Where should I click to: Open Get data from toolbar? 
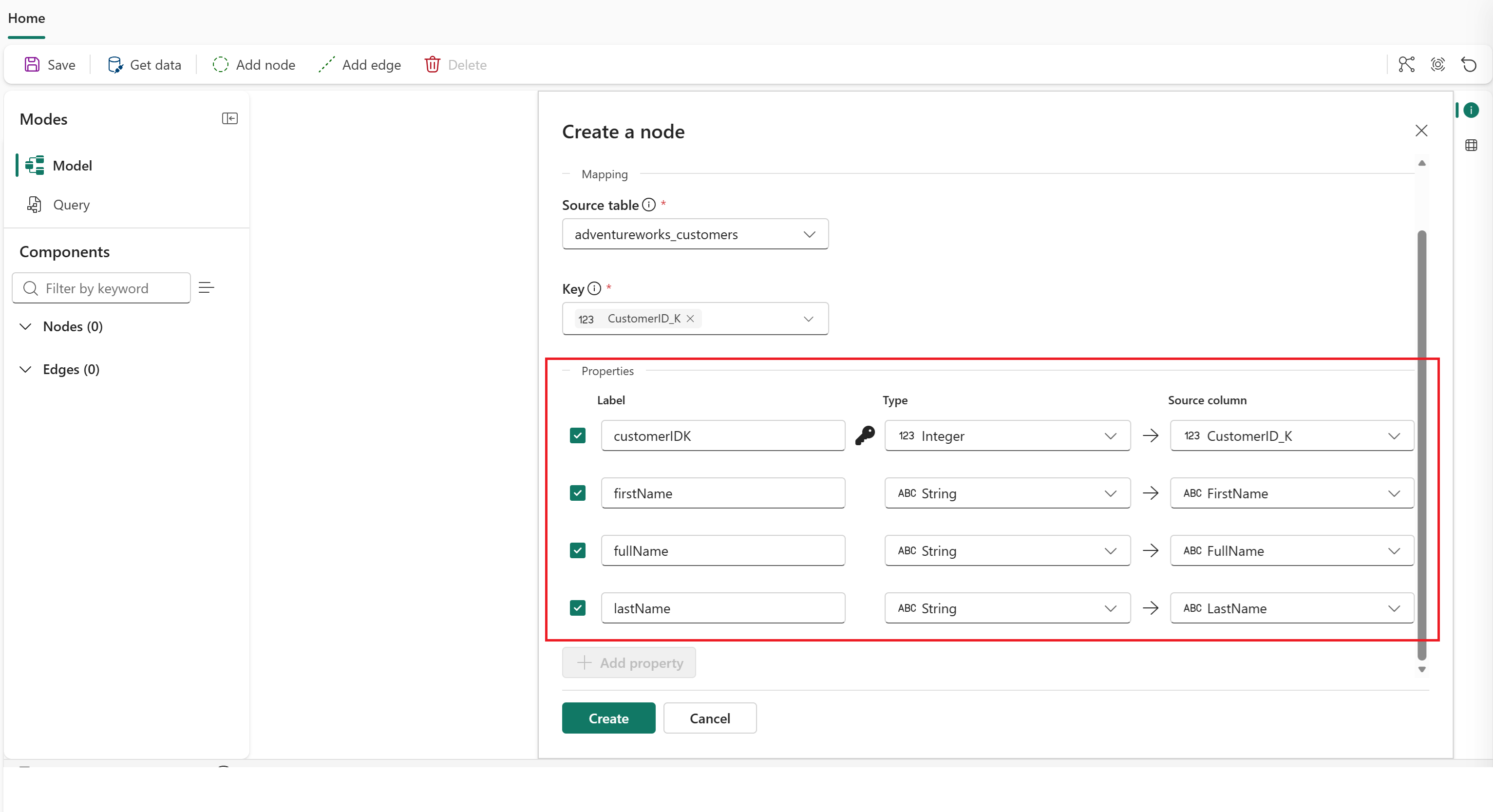(x=144, y=64)
